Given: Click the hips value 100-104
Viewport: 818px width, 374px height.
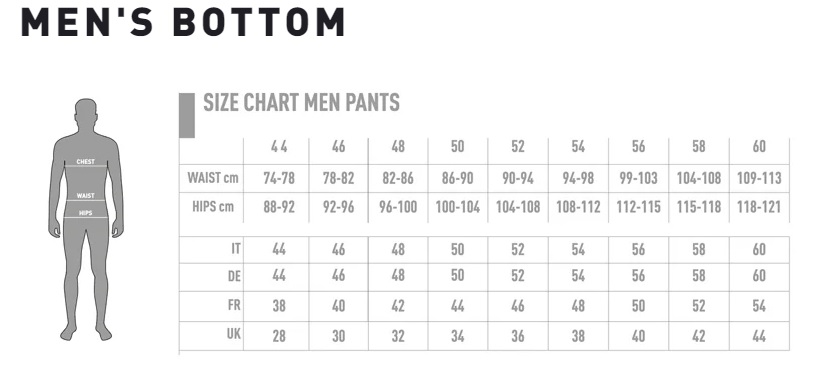Looking at the screenshot, I should click(458, 207).
